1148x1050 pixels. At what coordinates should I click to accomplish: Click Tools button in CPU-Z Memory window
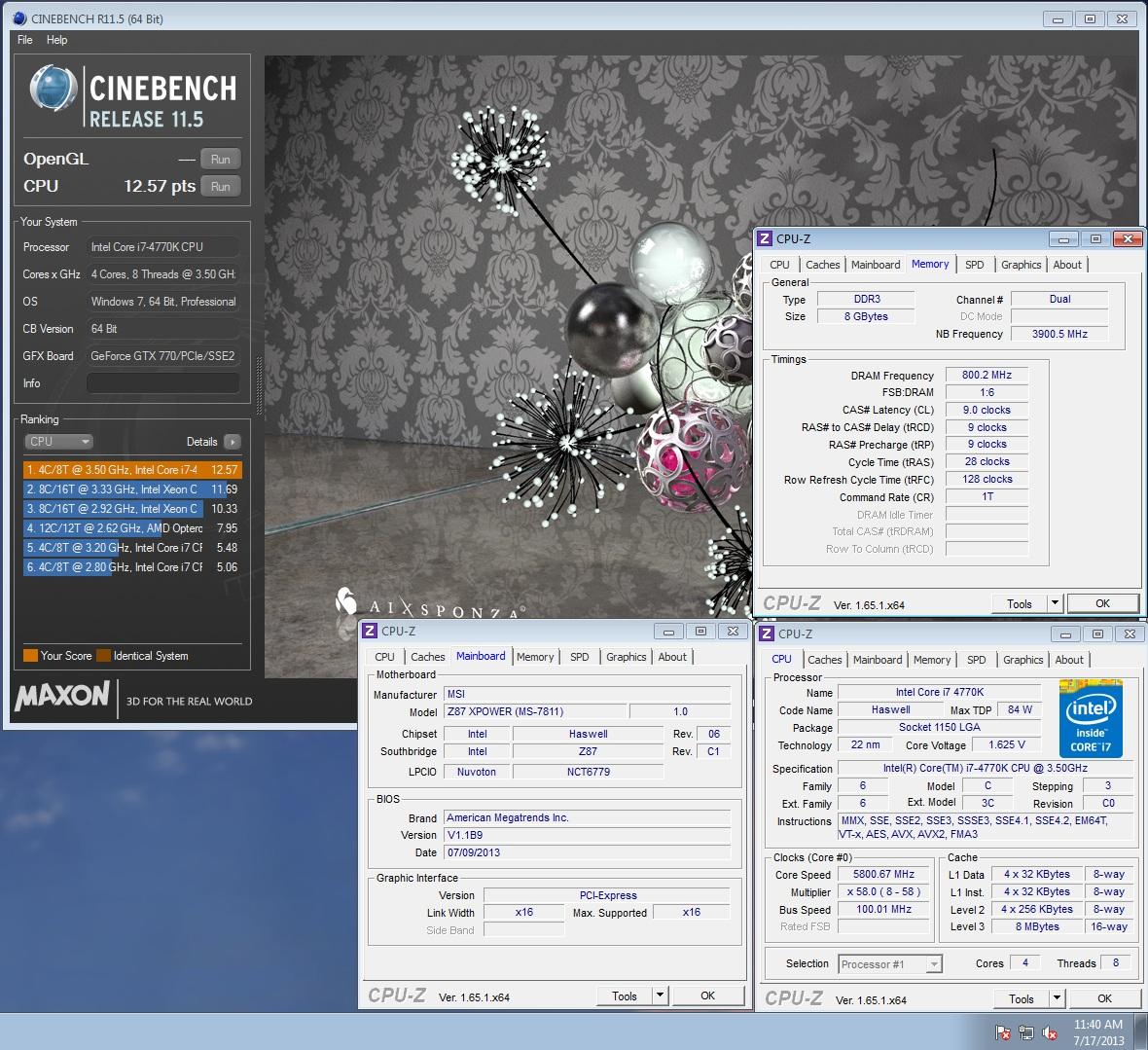[x=1020, y=603]
